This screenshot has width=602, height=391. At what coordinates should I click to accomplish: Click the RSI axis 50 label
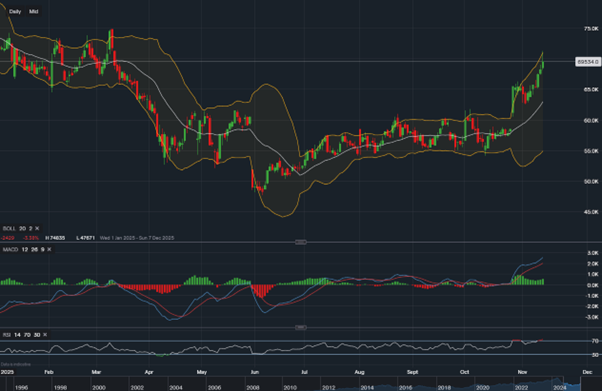click(x=595, y=355)
